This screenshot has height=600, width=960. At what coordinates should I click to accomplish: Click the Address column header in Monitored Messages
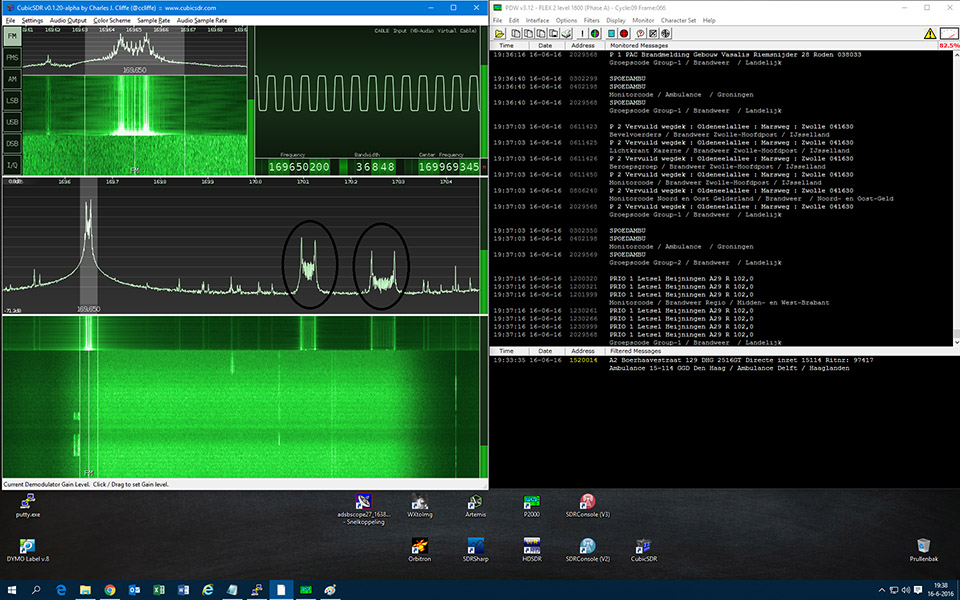582,45
